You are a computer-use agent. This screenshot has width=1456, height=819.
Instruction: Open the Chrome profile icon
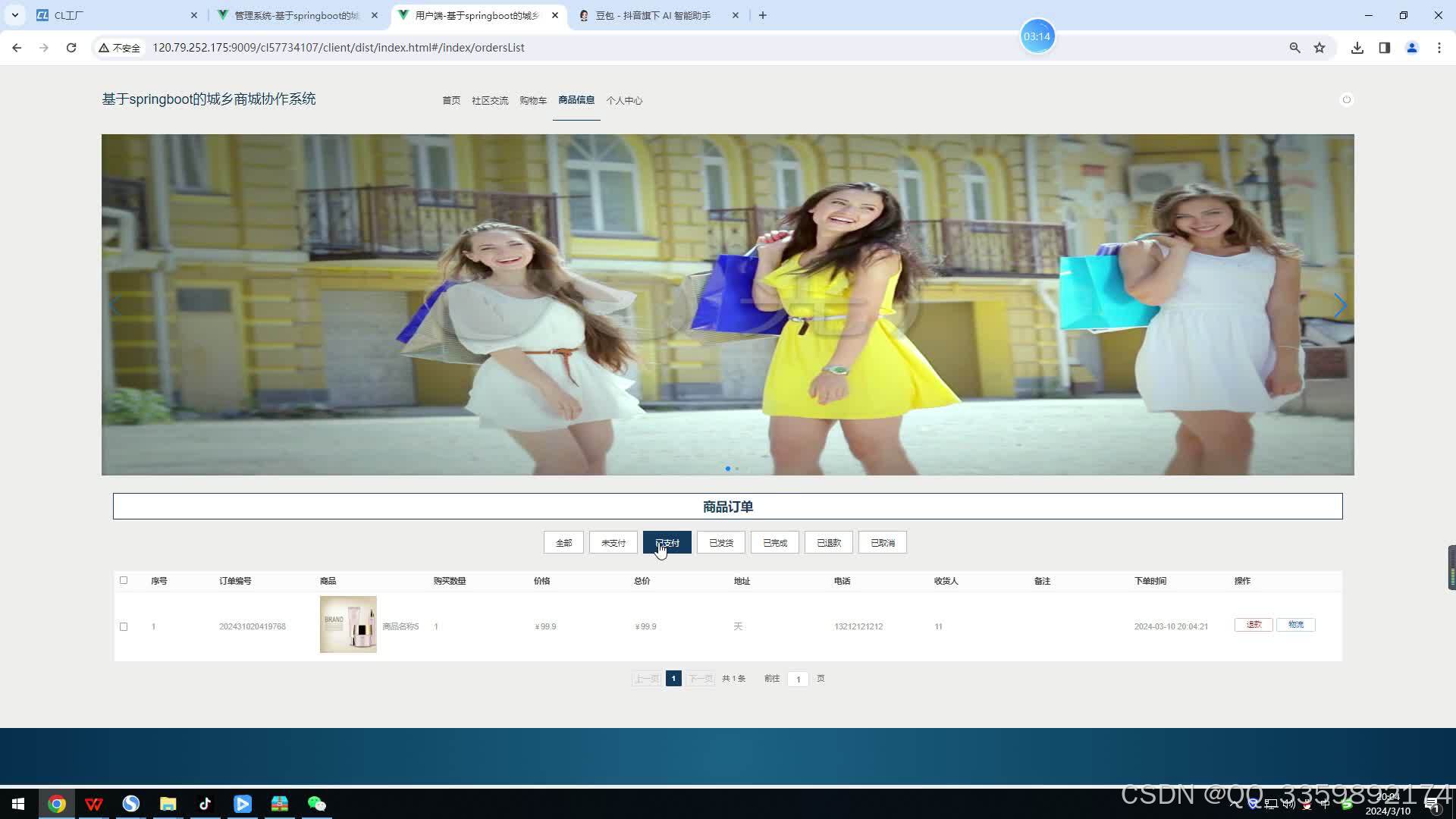point(1412,48)
